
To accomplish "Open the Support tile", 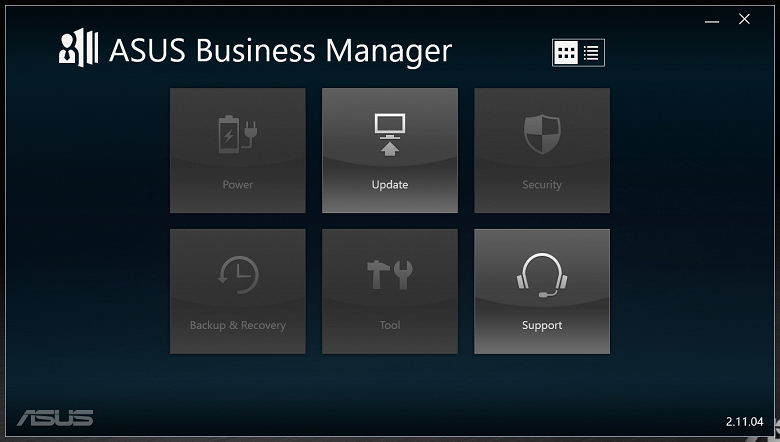I will pos(542,291).
